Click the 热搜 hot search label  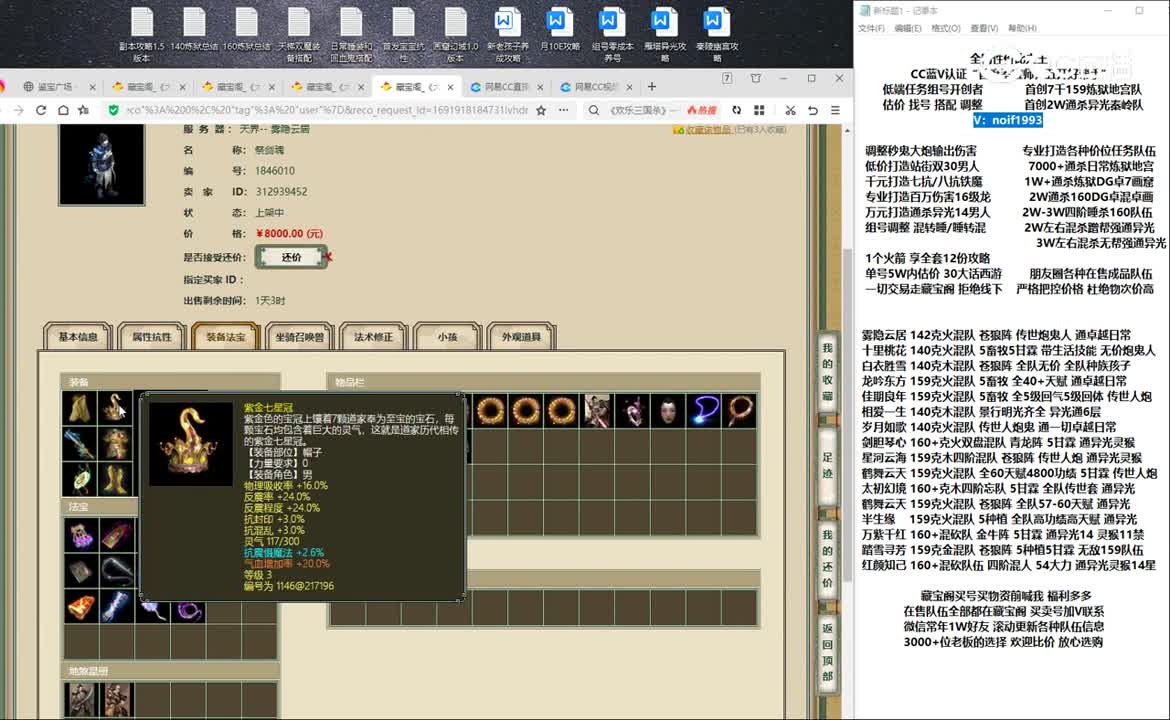pos(702,110)
